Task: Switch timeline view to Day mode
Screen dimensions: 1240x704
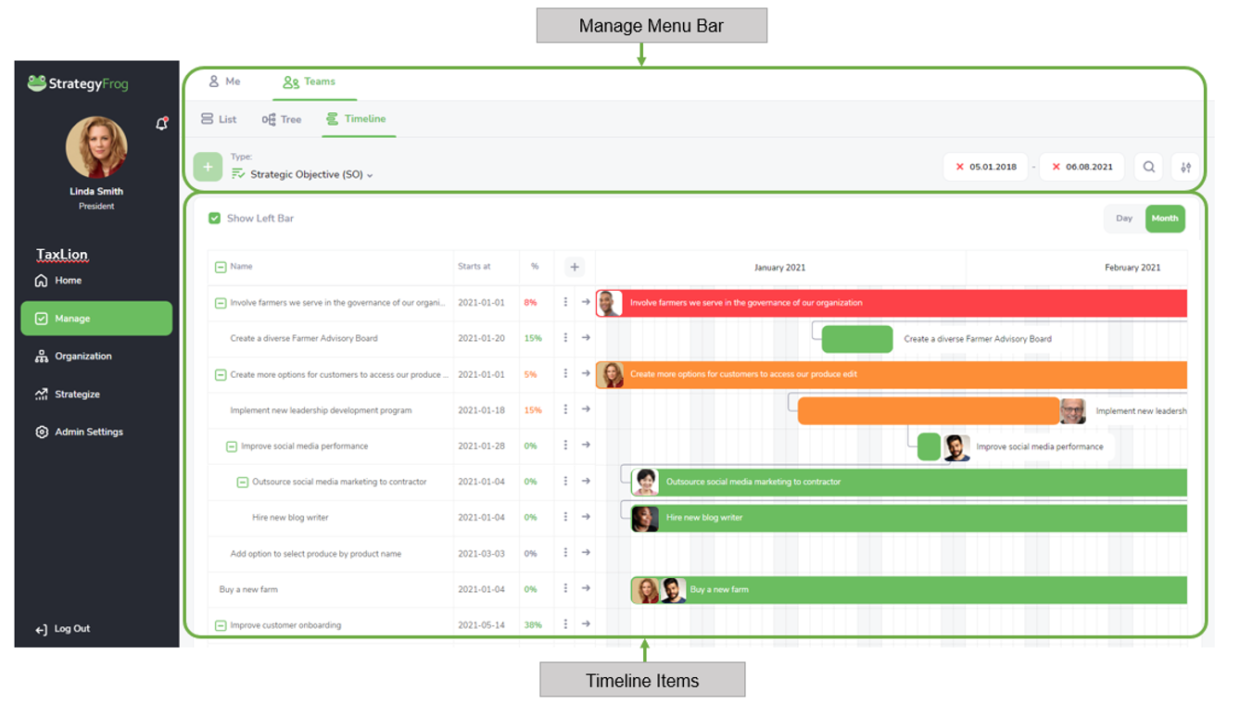Action: tap(1124, 218)
